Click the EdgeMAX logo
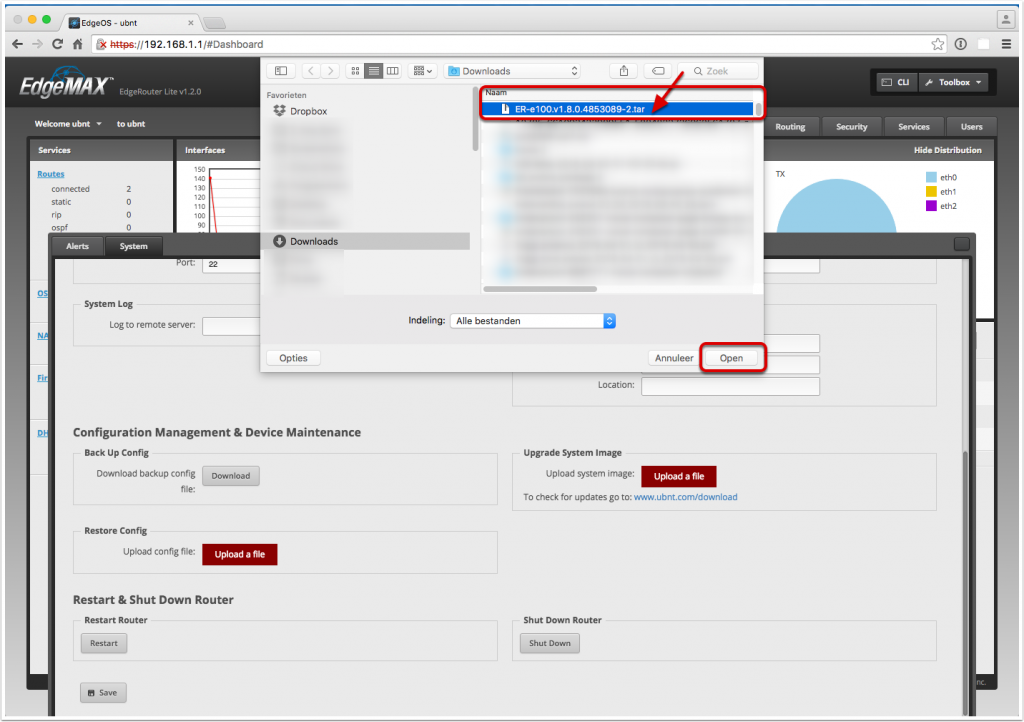The image size is (1024, 722). (65, 83)
